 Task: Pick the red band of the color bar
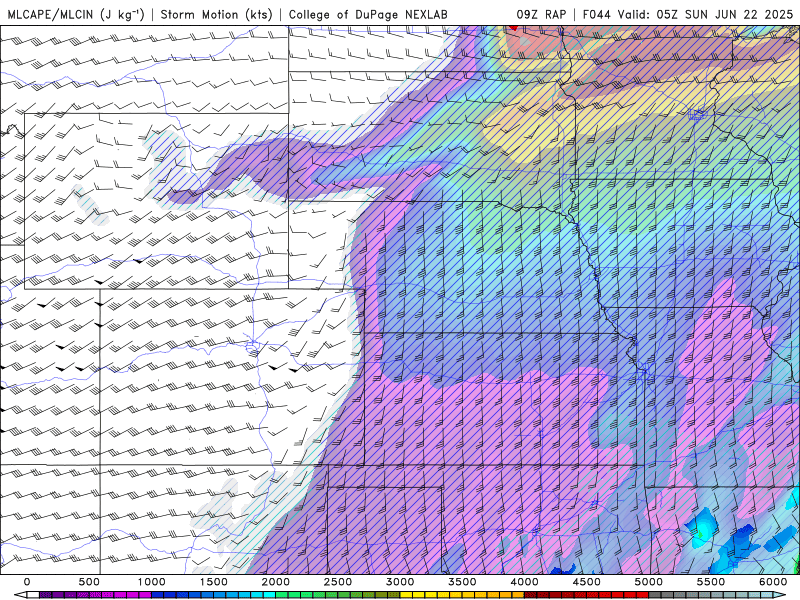click(x=587, y=595)
